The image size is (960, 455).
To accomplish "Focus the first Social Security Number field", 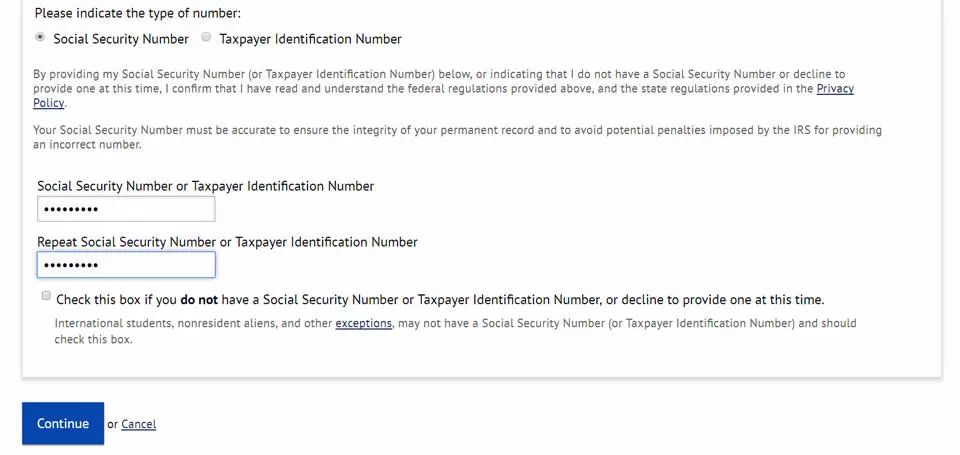I will coord(126,209).
